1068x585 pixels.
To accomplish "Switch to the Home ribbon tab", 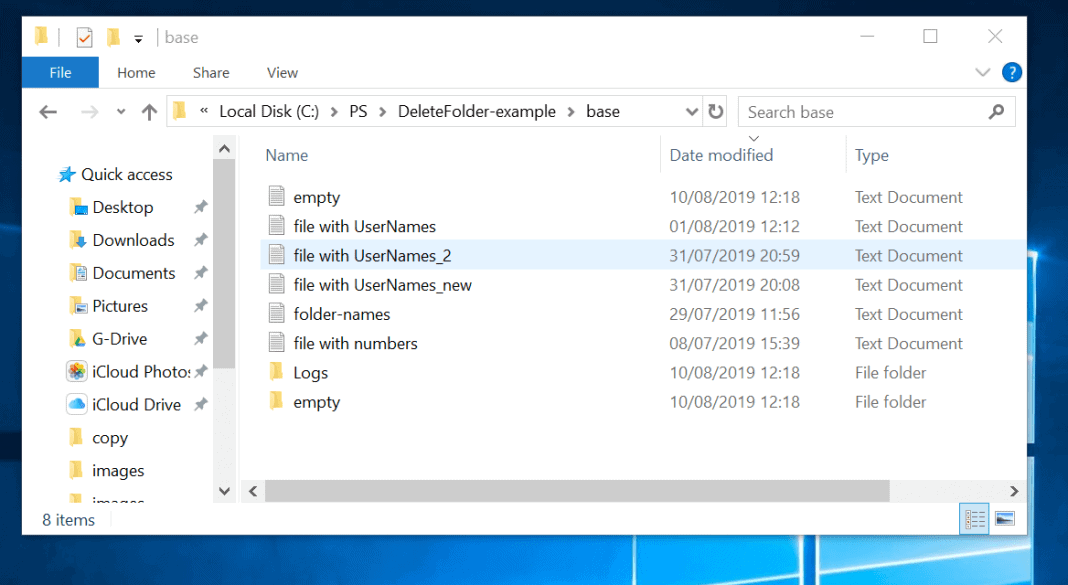I will [x=136, y=72].
